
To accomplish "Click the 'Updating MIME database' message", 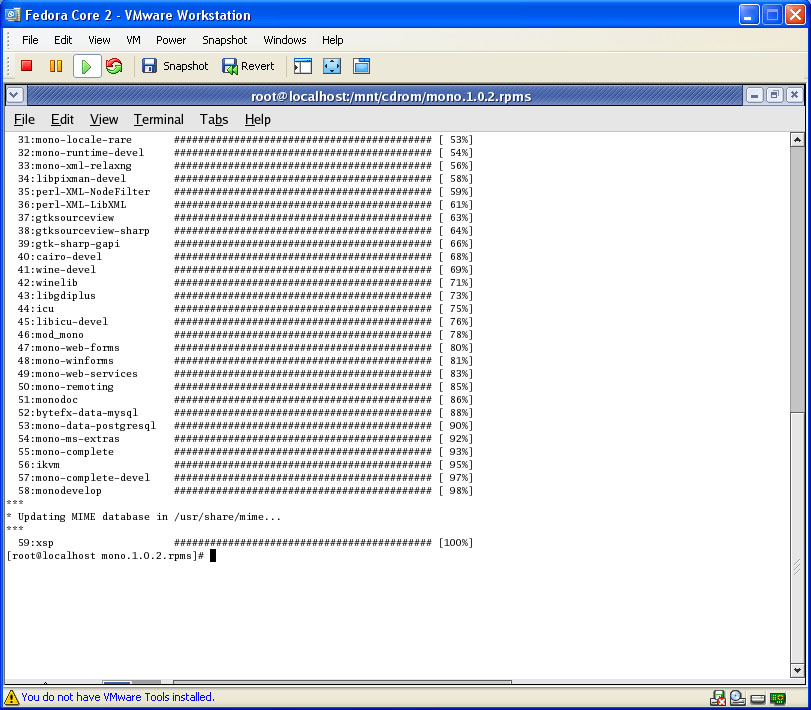I will (x=144, y=517).
